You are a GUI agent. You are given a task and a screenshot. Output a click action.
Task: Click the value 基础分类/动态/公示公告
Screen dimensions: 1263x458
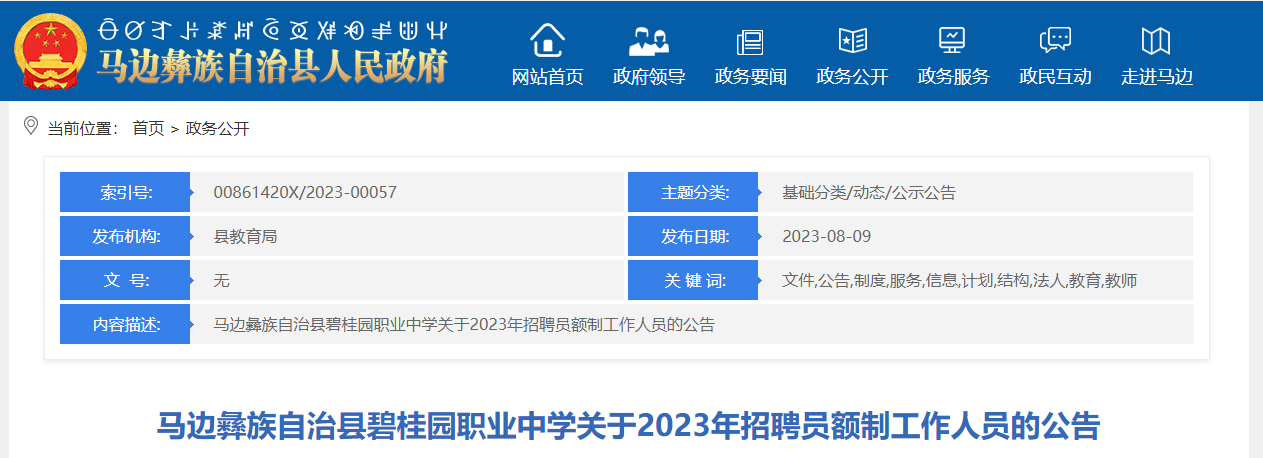tap(868, 192)
